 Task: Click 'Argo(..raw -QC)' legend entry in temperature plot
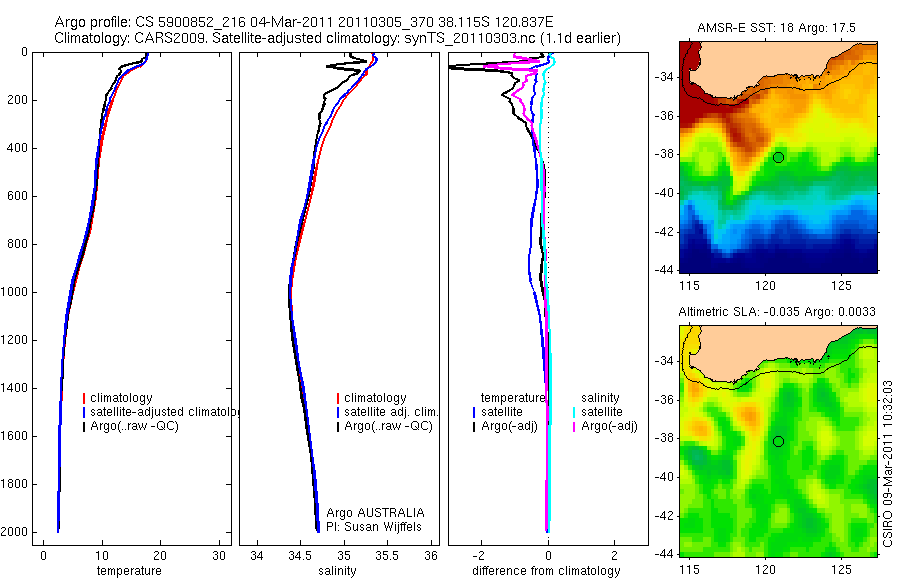click(x=130, y=426)
